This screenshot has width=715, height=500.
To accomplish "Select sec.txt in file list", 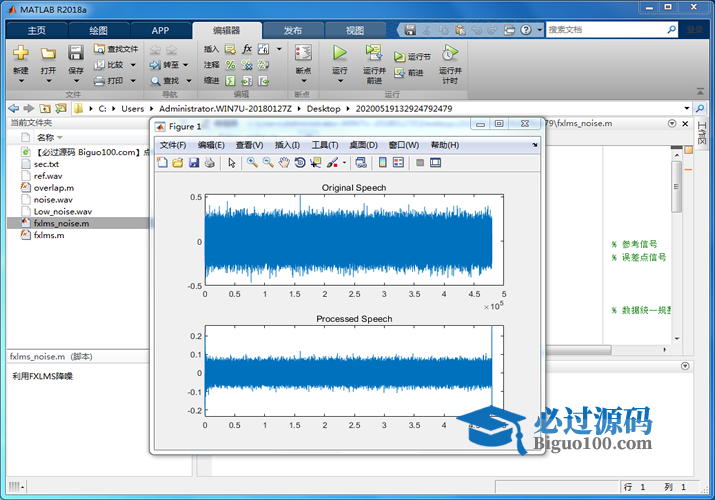I will pyautogui.click(x=46, y=164).
